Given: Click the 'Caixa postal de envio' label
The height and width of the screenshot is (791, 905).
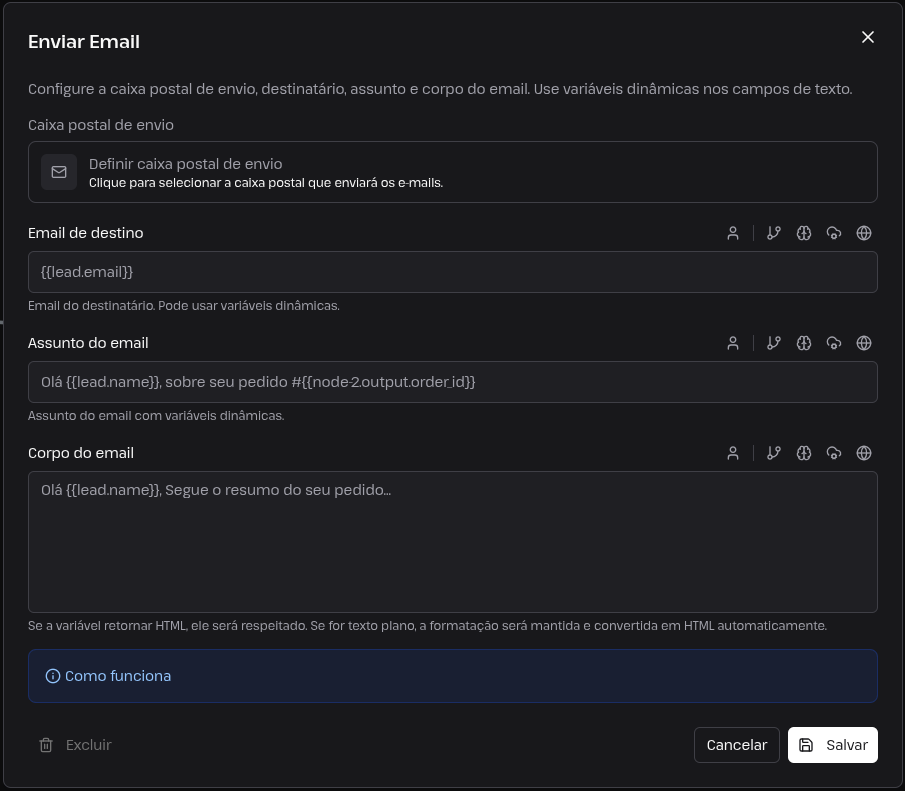Looking at the screenshot, I should (x=101, y=125).
